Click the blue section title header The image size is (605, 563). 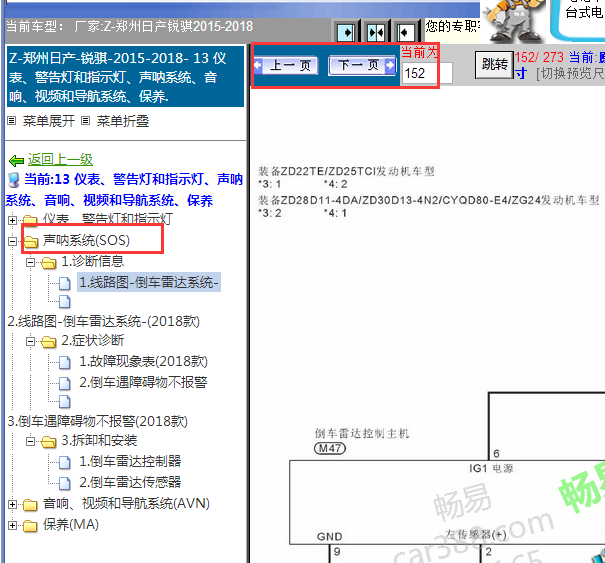pos(125,76)
